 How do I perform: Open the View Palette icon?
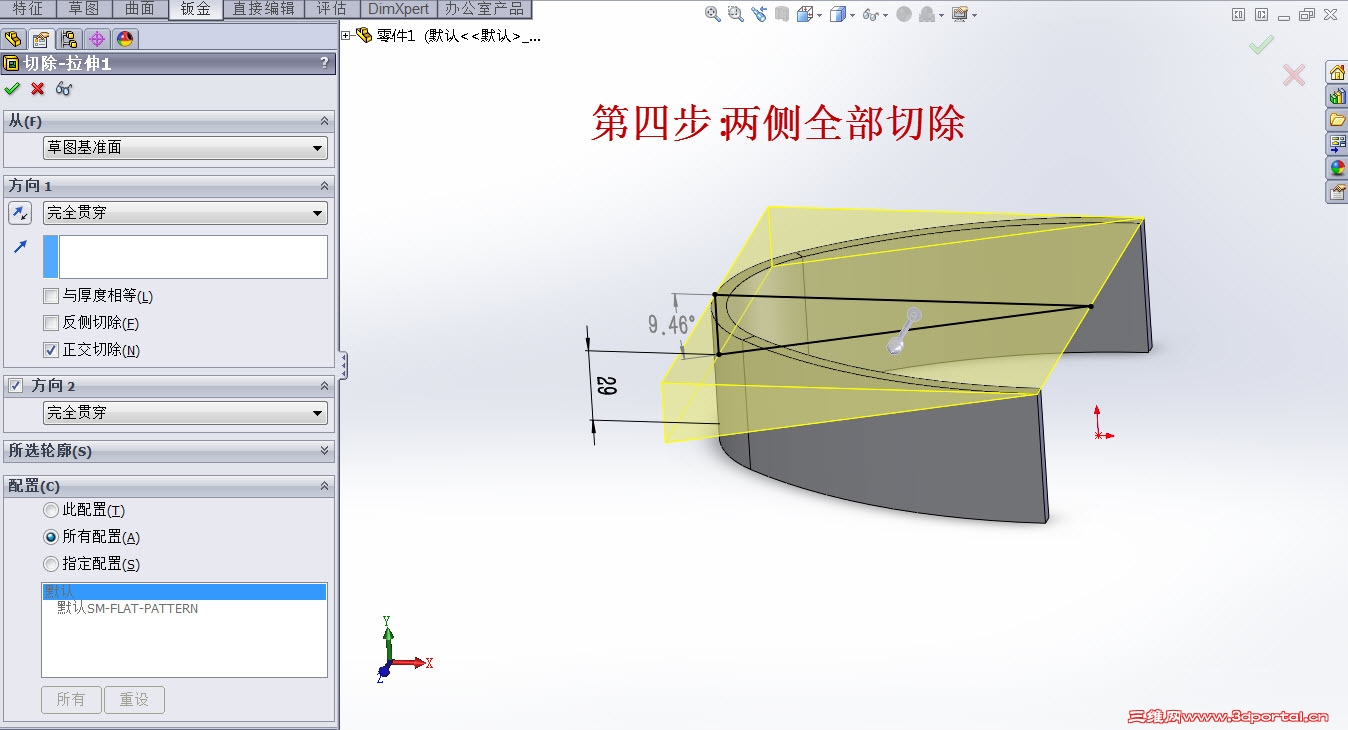[x=1337, y=144]
